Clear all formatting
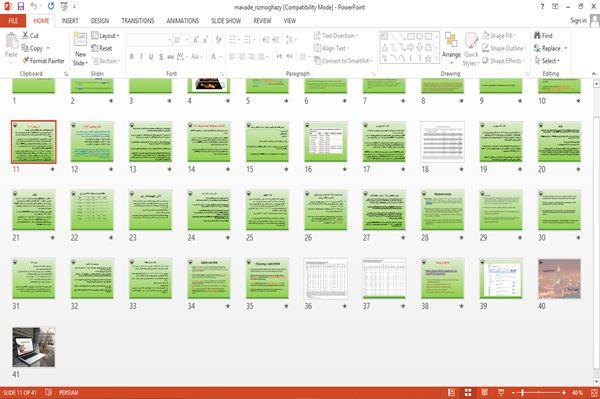The image size is (600, 399). click(218, 40)
